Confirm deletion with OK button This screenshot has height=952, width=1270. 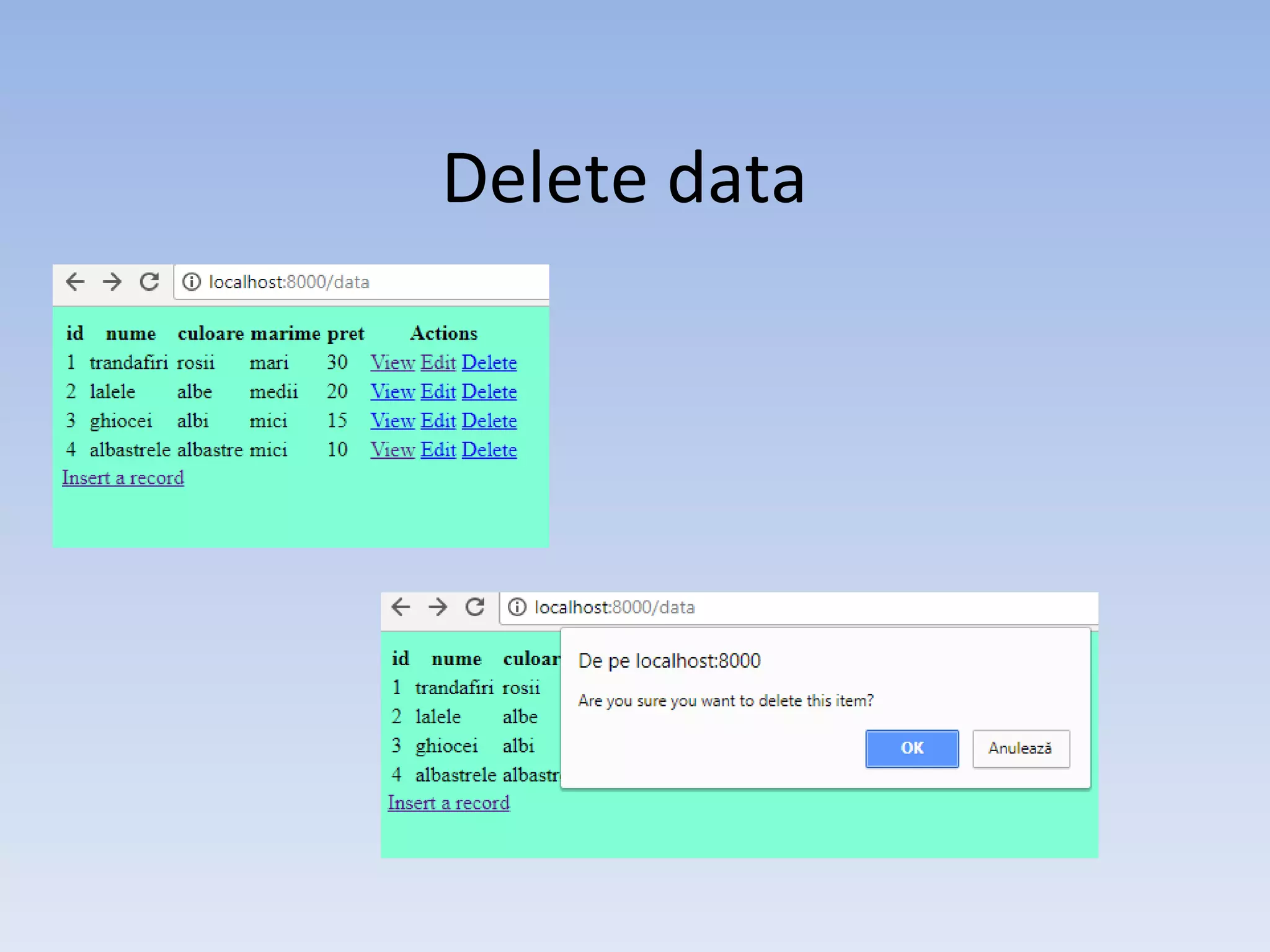912,748
